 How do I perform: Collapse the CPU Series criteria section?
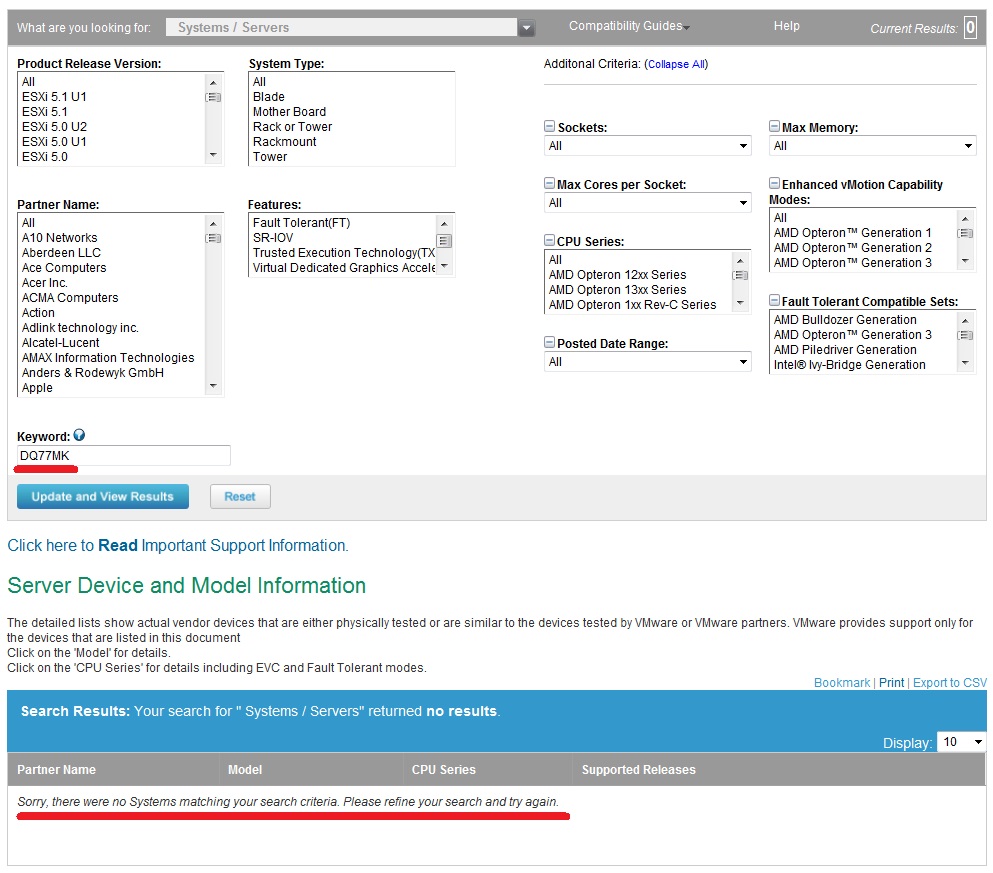tap(550, 241)
